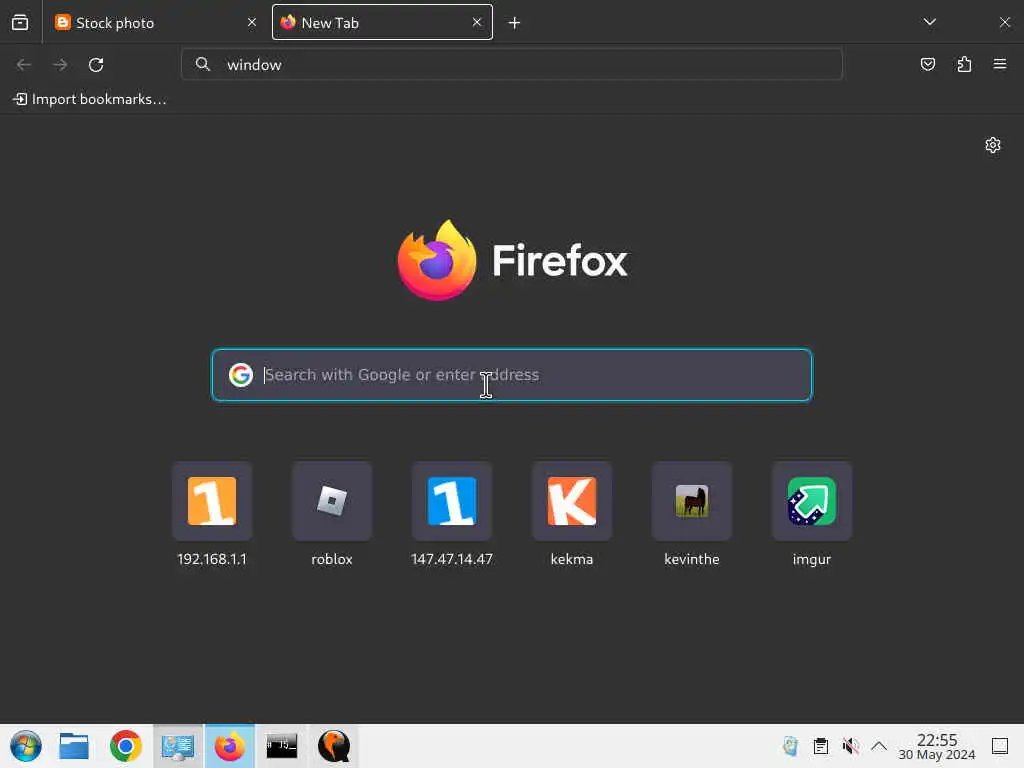Go forward one page
1024x768 pixels.
(60, 65)
